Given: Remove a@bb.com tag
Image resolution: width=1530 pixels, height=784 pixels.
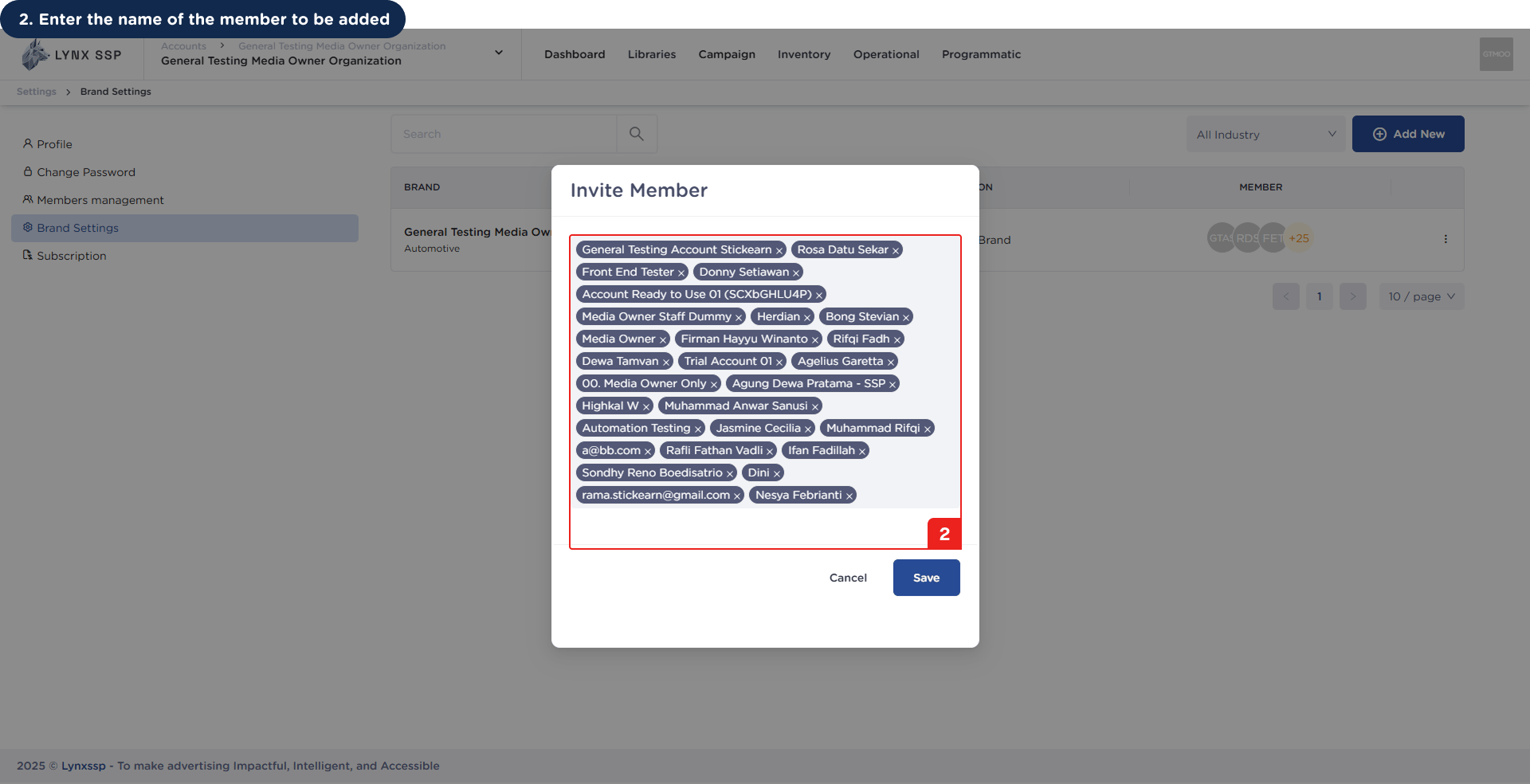Looking at the screenshot, I should point(648,451).
